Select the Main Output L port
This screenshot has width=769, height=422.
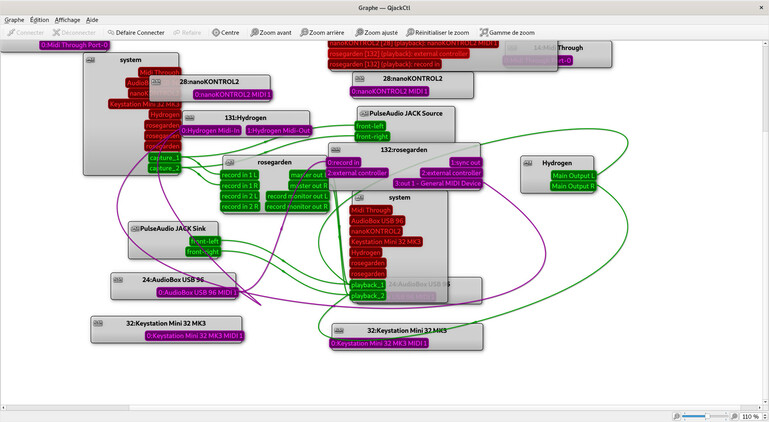[573, 176]
